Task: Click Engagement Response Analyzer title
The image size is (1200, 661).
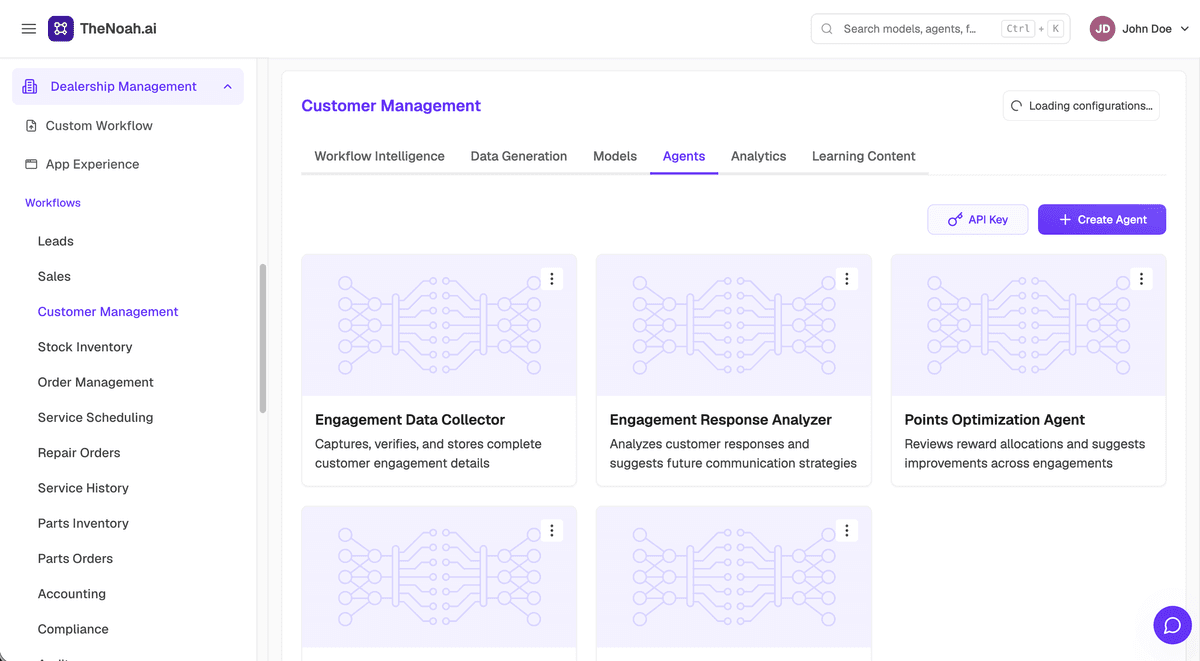Action: coord(721,420)
